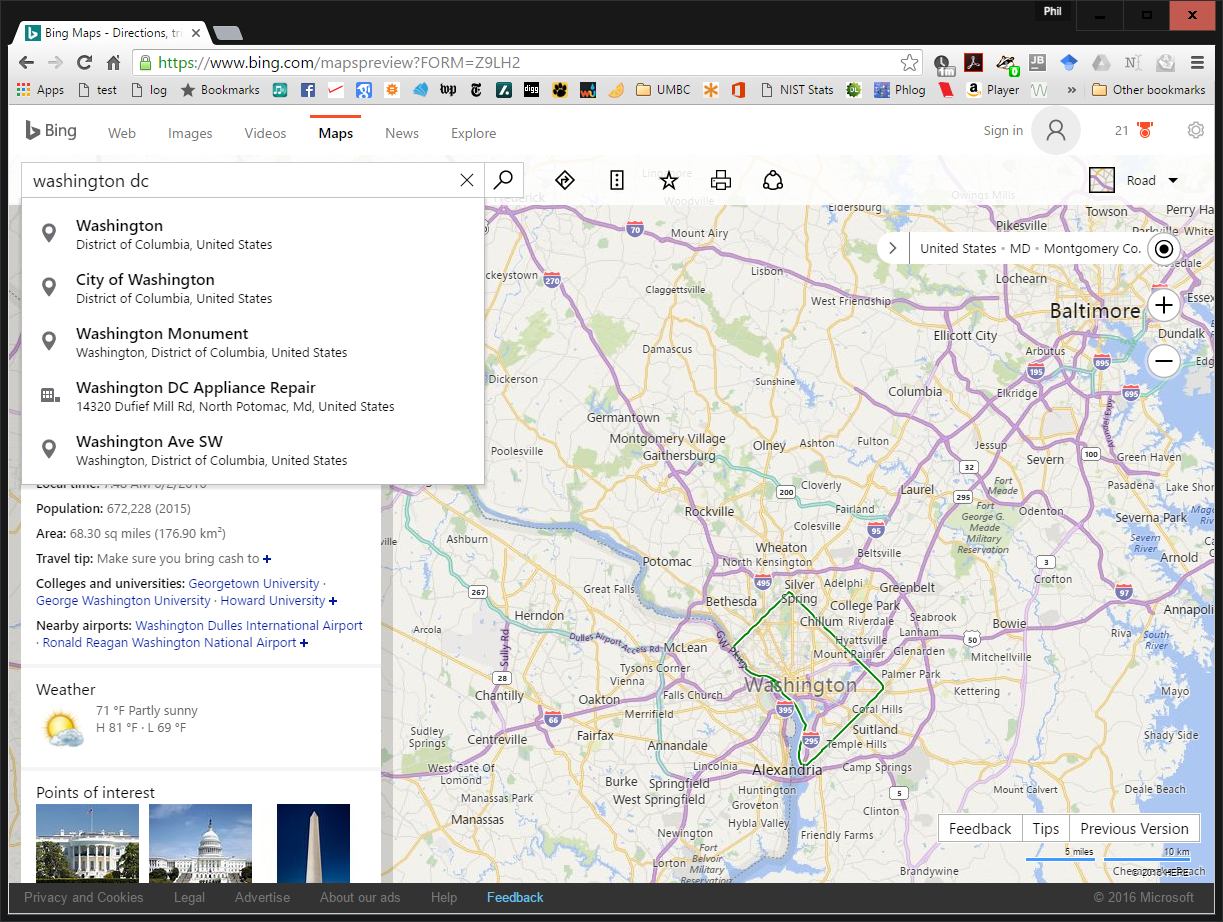Viewport: 1223px width, 922px height.
Task: Open the Explore tab
Action: tap(473, 133)
